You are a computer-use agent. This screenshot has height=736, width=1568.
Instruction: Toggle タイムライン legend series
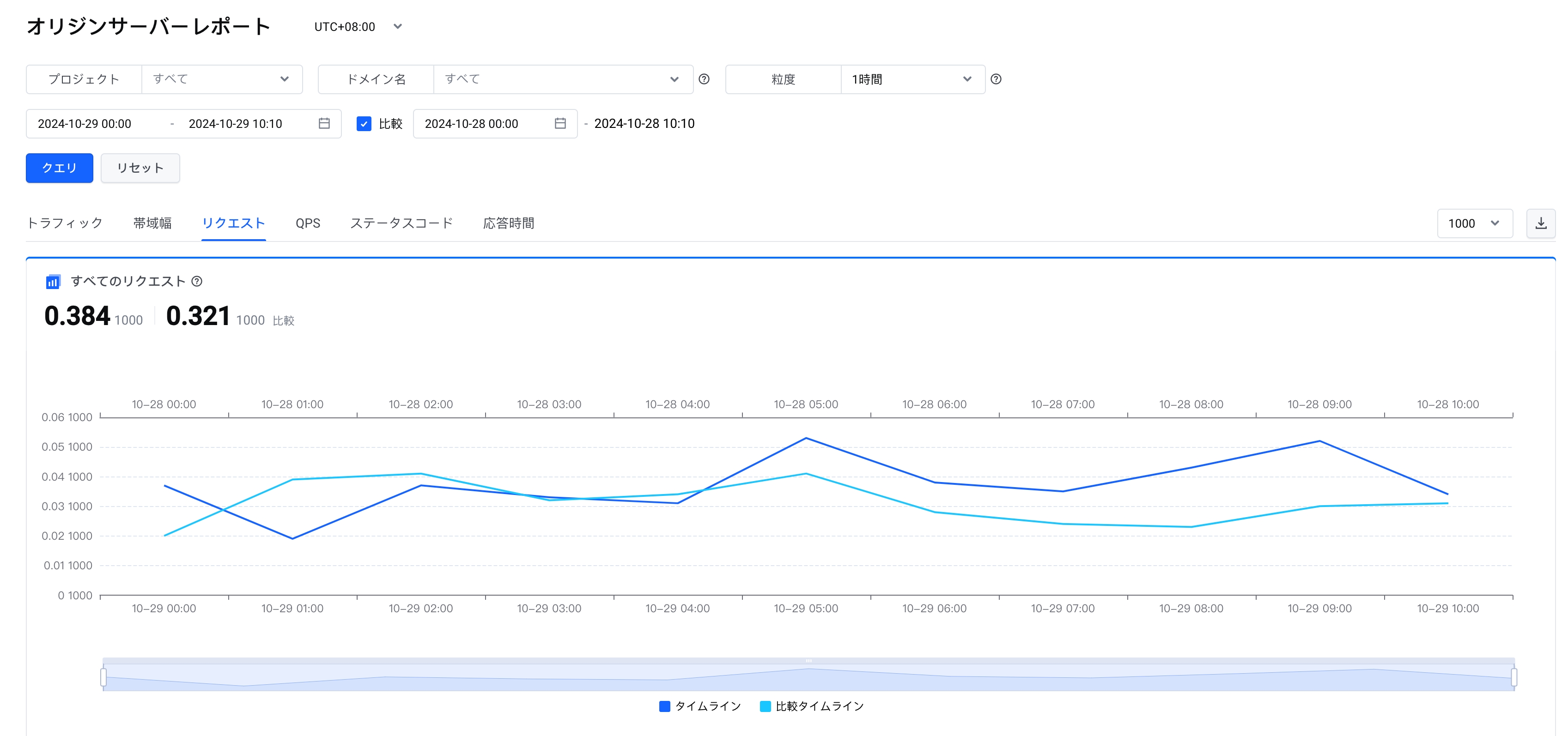(699, 706)
